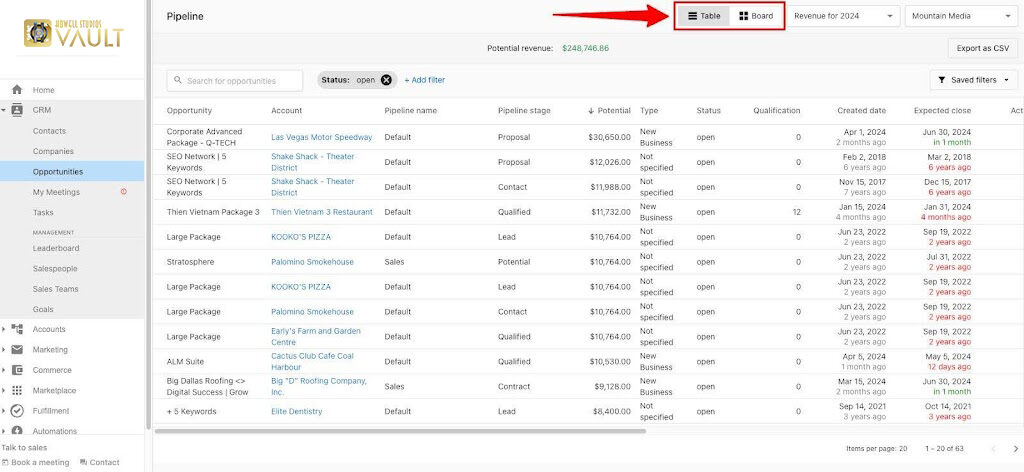Click the Marketing envelope icon
Screen dimensions: 1024x472
pyautogui.click(x=17, y=349)
